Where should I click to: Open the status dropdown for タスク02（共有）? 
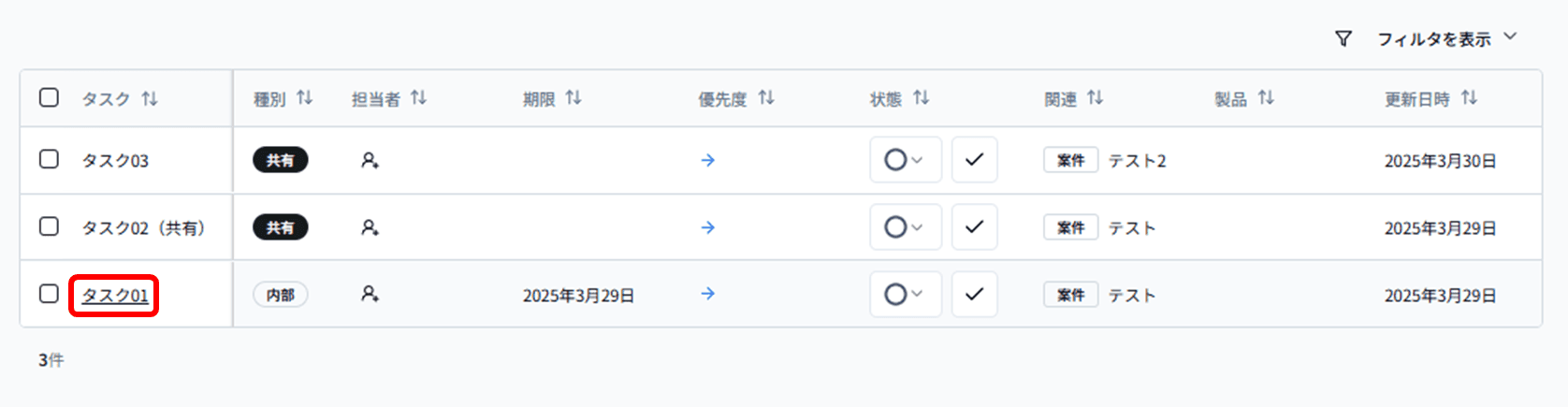click(x=905, y=227)
